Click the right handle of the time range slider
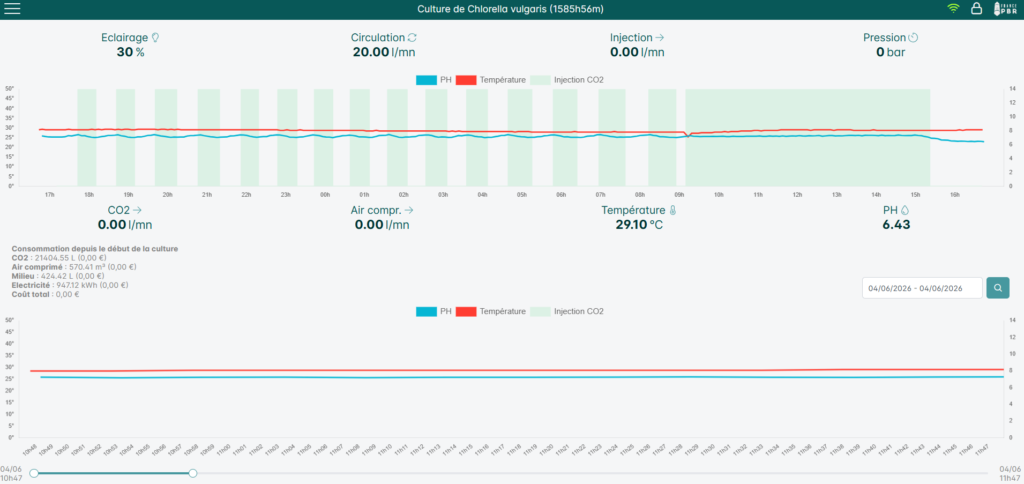1024x484 pixels. click(x=193, y=474)
